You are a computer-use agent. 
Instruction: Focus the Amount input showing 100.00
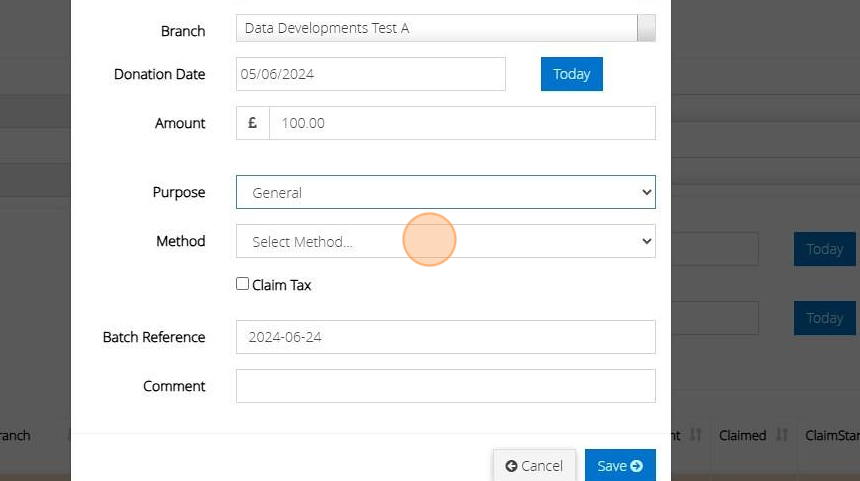tap(462, 123)
